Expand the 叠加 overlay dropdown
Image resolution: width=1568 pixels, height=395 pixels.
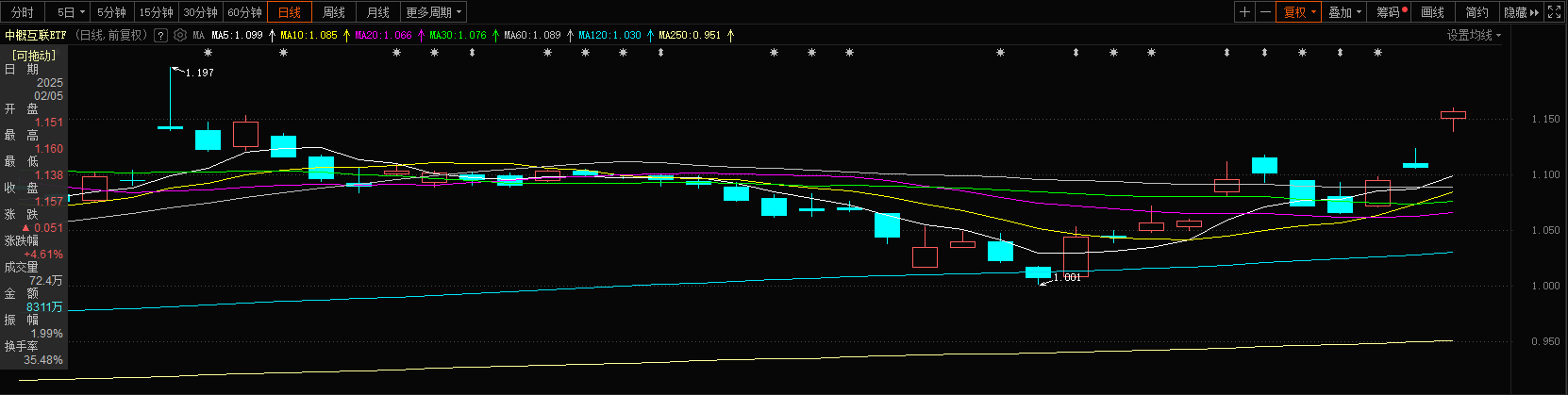tap(1344, 12)
